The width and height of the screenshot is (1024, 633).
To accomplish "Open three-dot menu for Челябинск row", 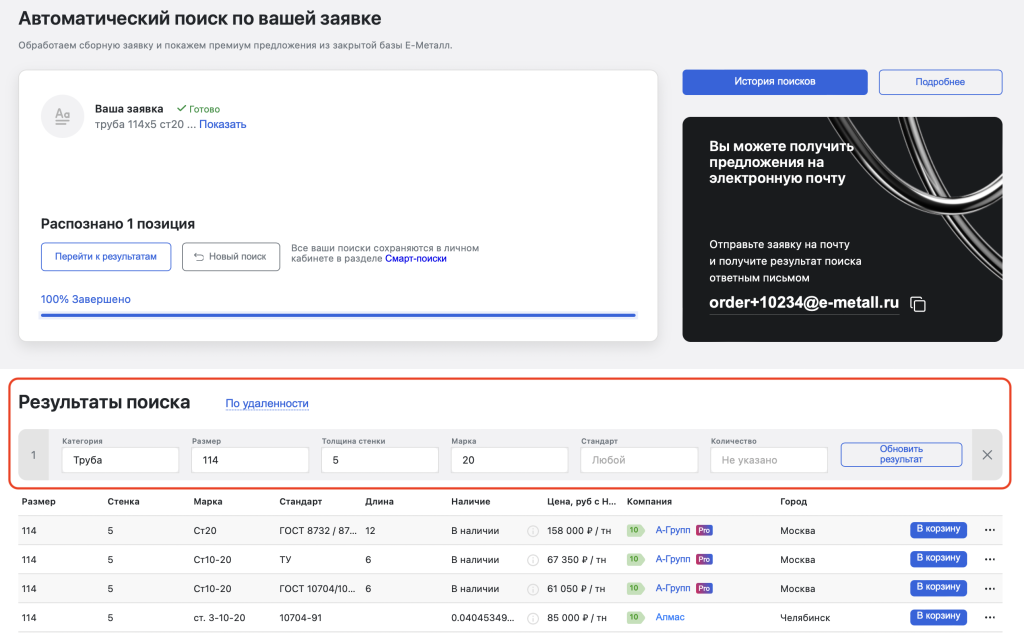I will (x=990, y=617).
